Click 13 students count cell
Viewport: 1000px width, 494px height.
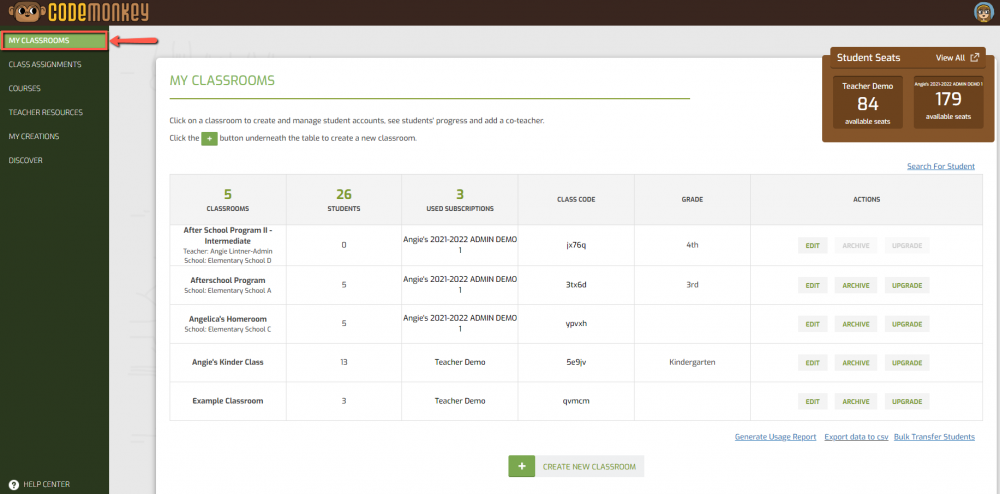344,362
